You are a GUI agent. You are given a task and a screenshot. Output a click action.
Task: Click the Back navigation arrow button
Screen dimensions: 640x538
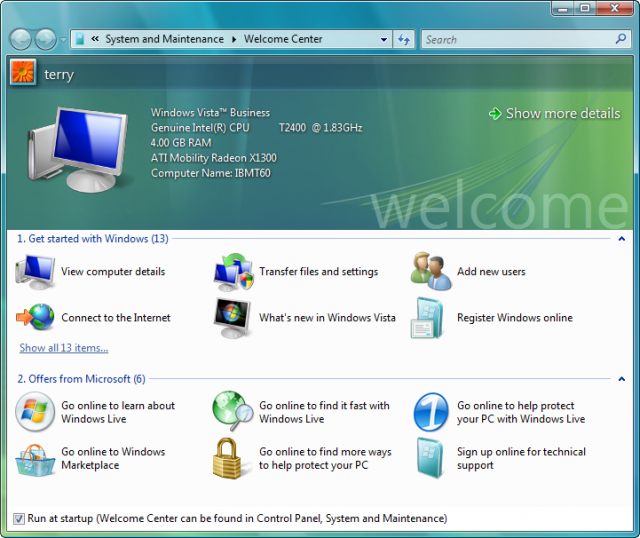pos(20,40)
